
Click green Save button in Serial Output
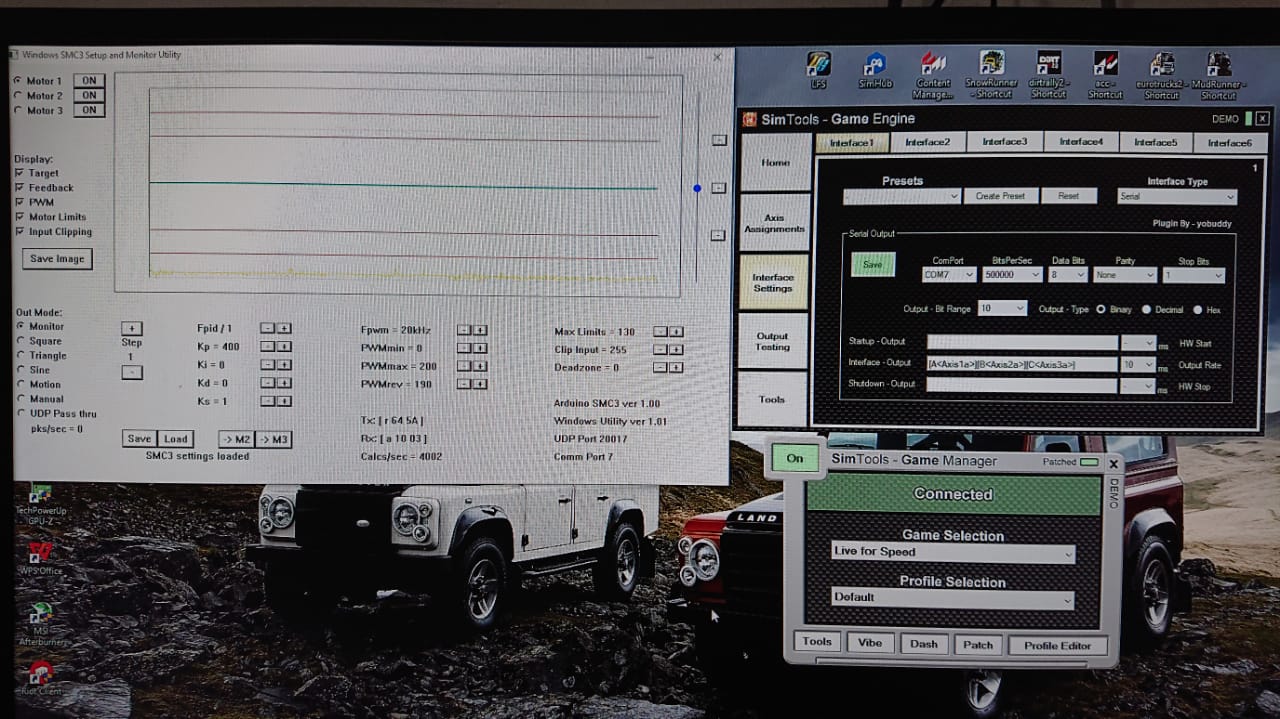pyautogui.click(x=873, y=265)
